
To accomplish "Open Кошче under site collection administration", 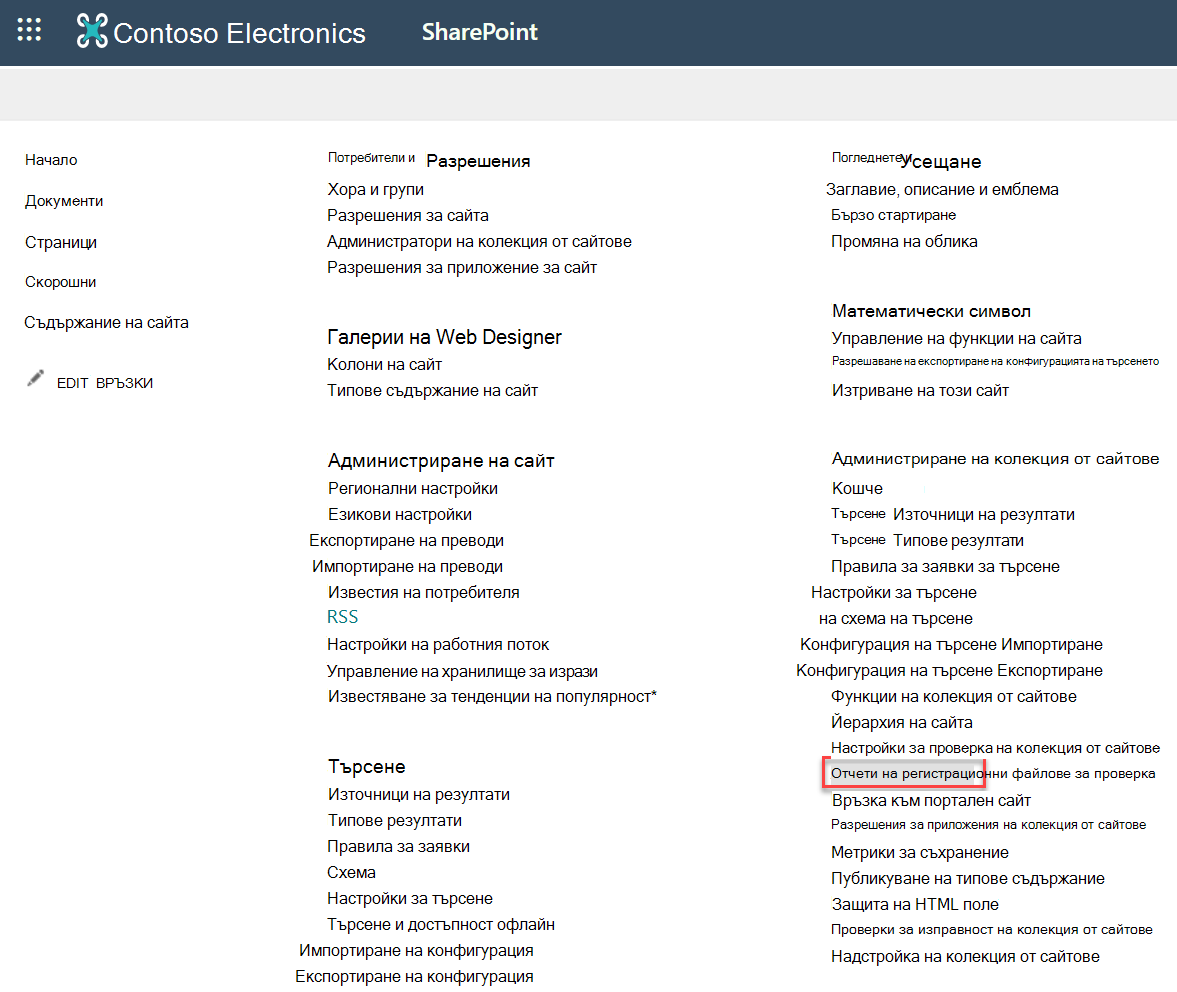I will [857, 488].
